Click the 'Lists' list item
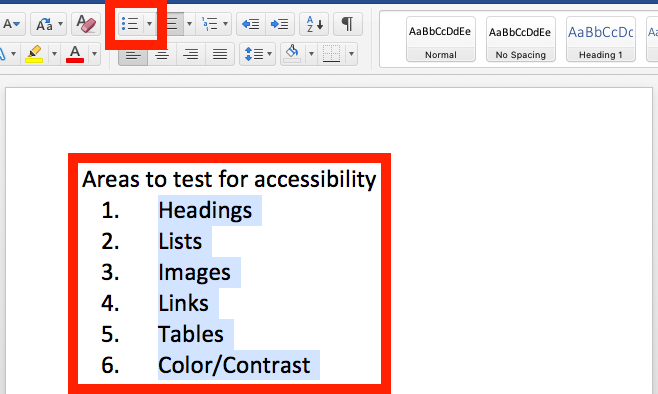The height and width of the screenshot is (394, 658). pyautogui.click(x=180, y=241)
